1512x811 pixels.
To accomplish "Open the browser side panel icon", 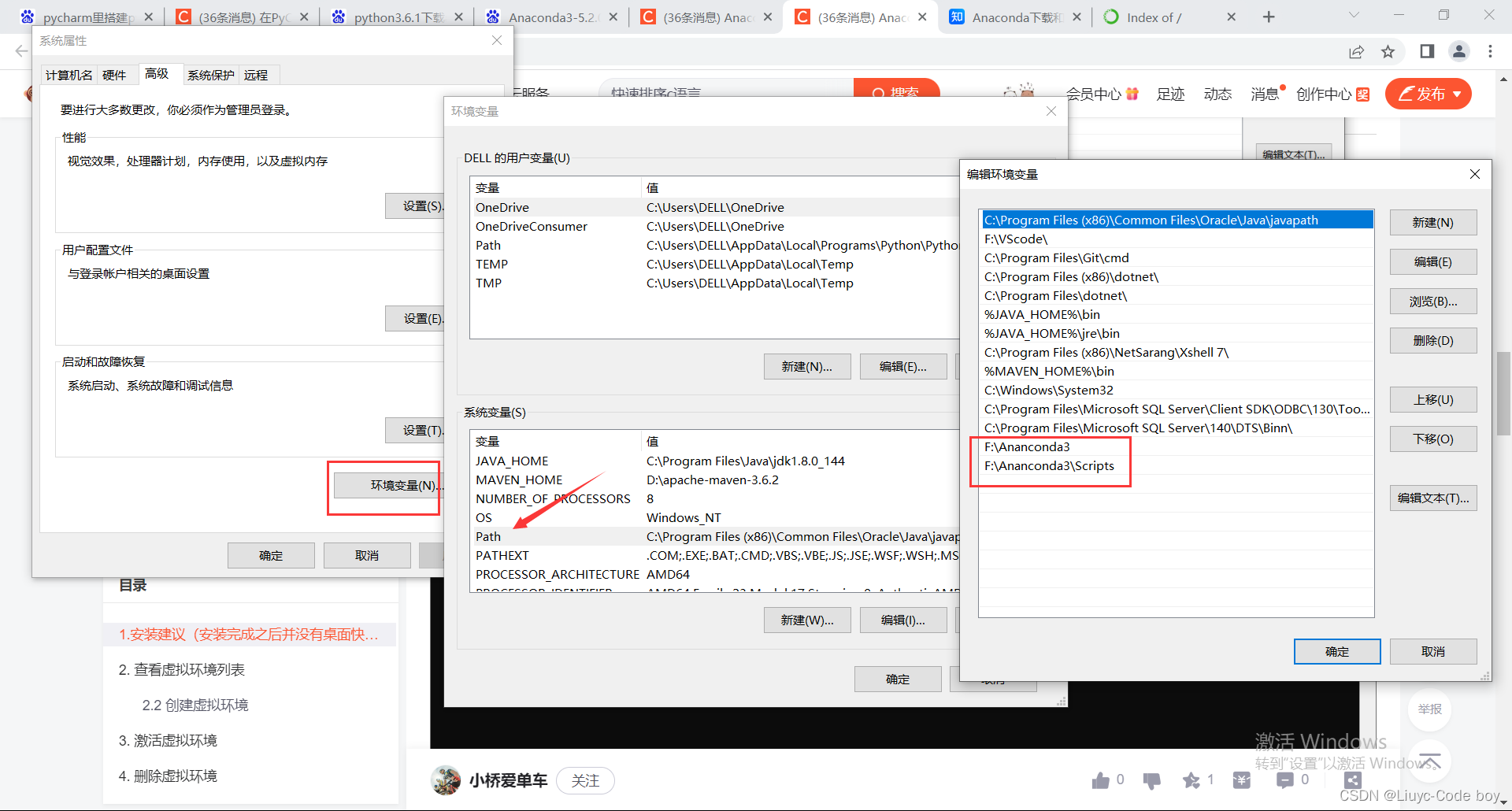I will [1427, 51].
